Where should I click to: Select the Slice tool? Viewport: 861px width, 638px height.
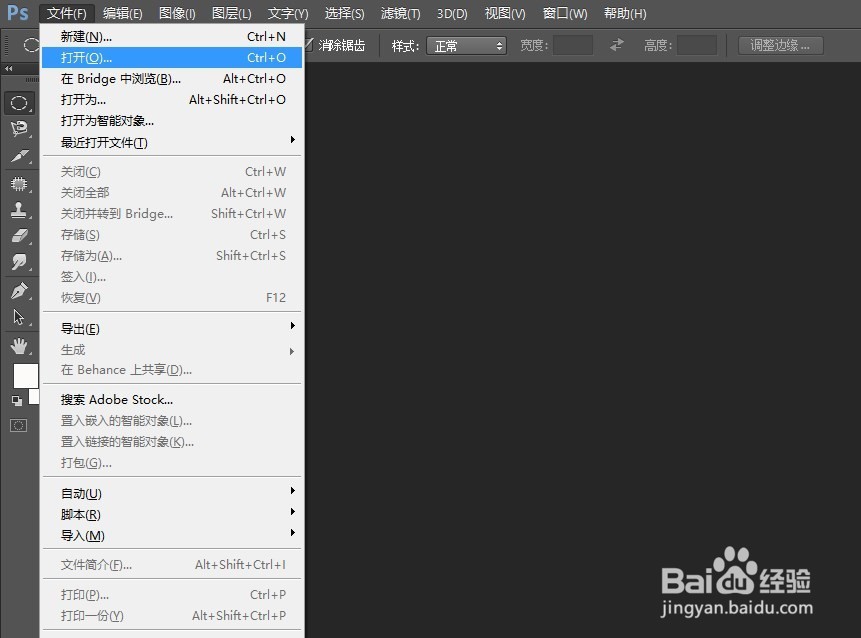pyautogui.click(x=19, y=156)
